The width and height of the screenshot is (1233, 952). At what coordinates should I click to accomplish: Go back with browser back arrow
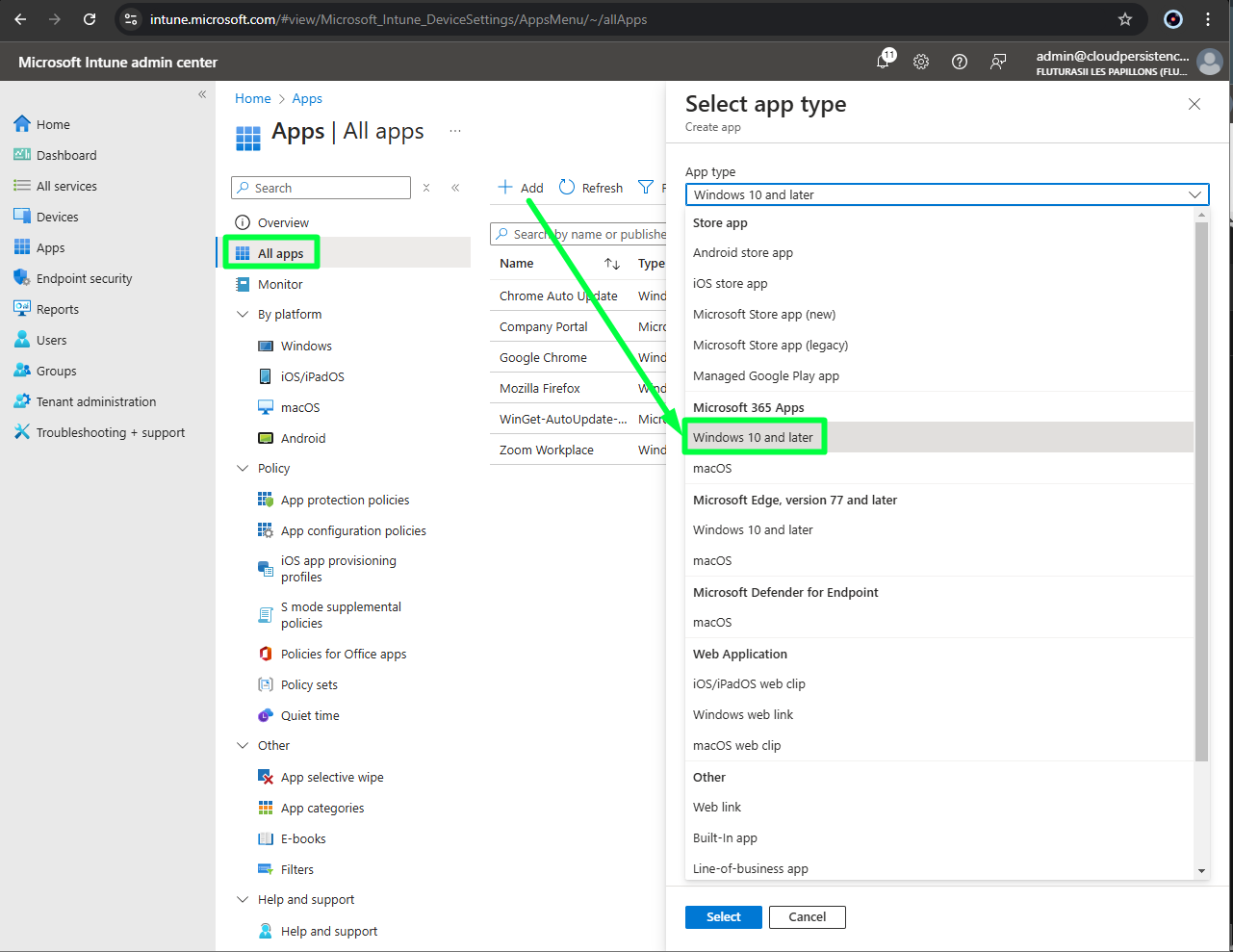coord(20,19)
